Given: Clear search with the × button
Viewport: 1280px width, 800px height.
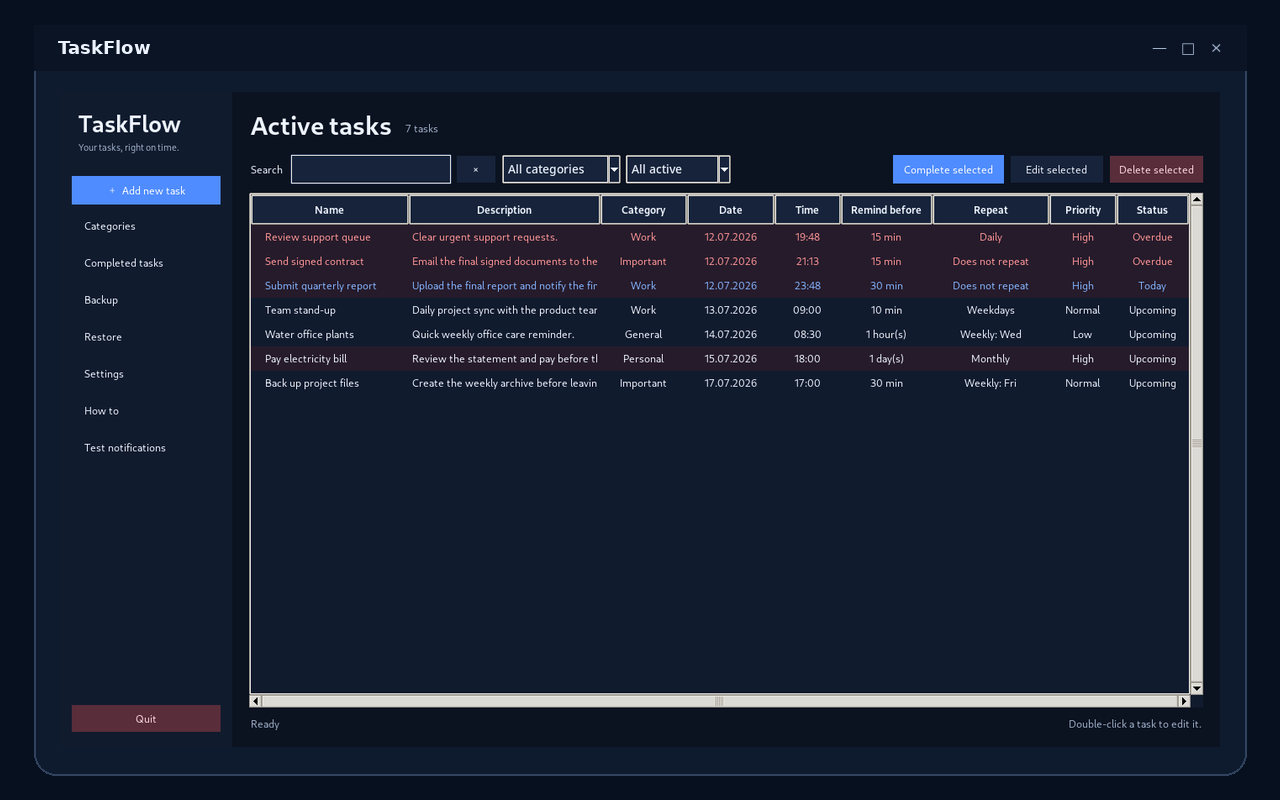Looking at the screenshot, I should pyautogui.click(x=475, y=169).
